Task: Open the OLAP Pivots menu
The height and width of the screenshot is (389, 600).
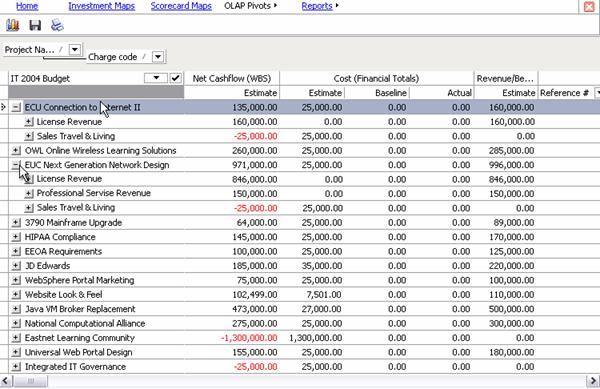Action: [x=250, y=6]
